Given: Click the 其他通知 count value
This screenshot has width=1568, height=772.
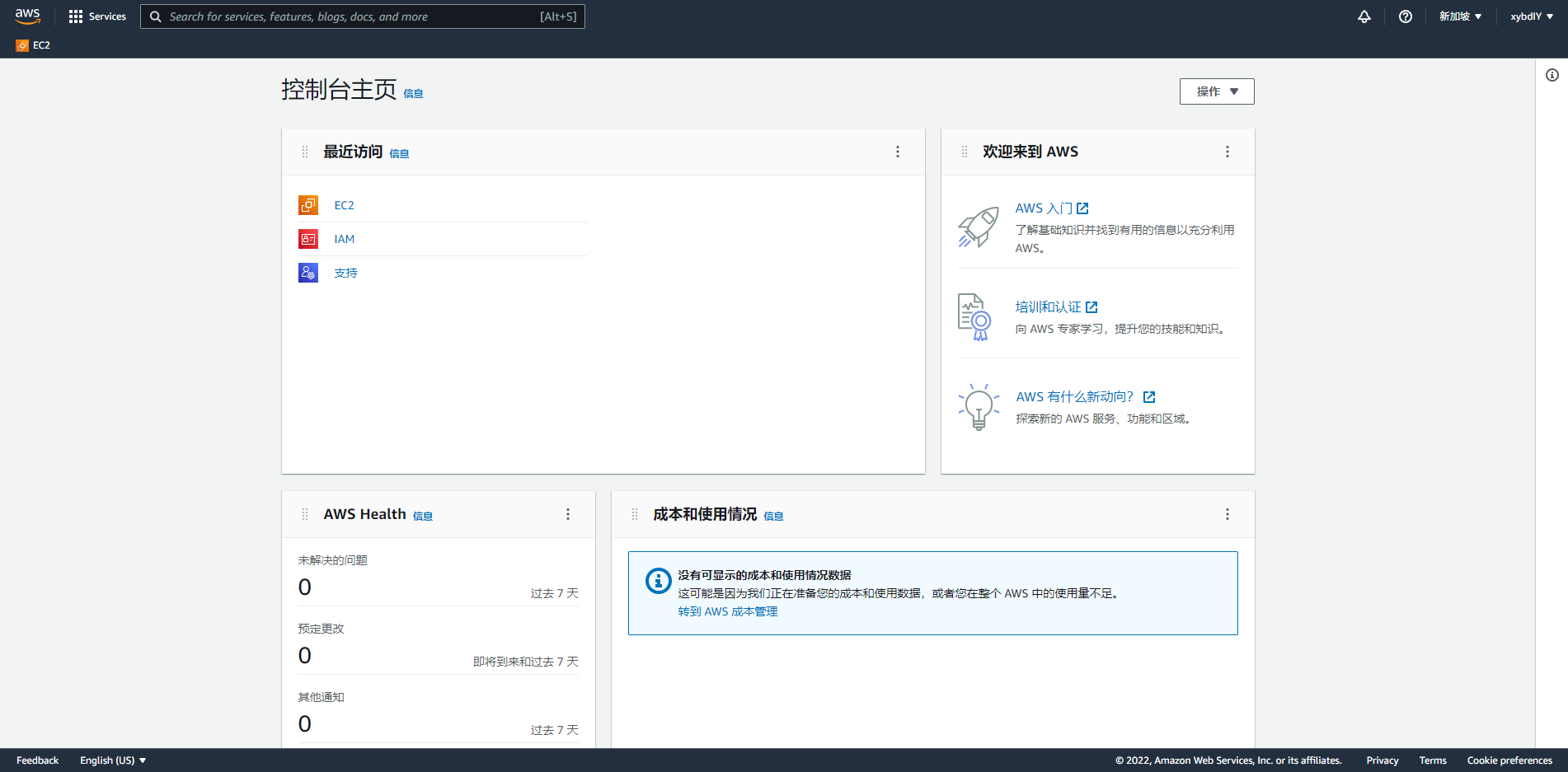Looking at the screenshot, I should (305, 724).
